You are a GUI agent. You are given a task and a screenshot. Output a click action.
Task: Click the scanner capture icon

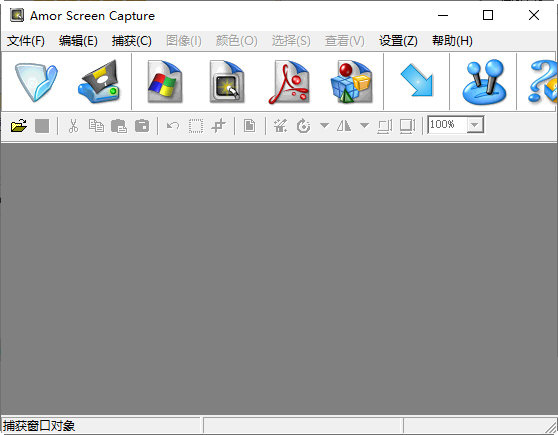click(99, 82)
